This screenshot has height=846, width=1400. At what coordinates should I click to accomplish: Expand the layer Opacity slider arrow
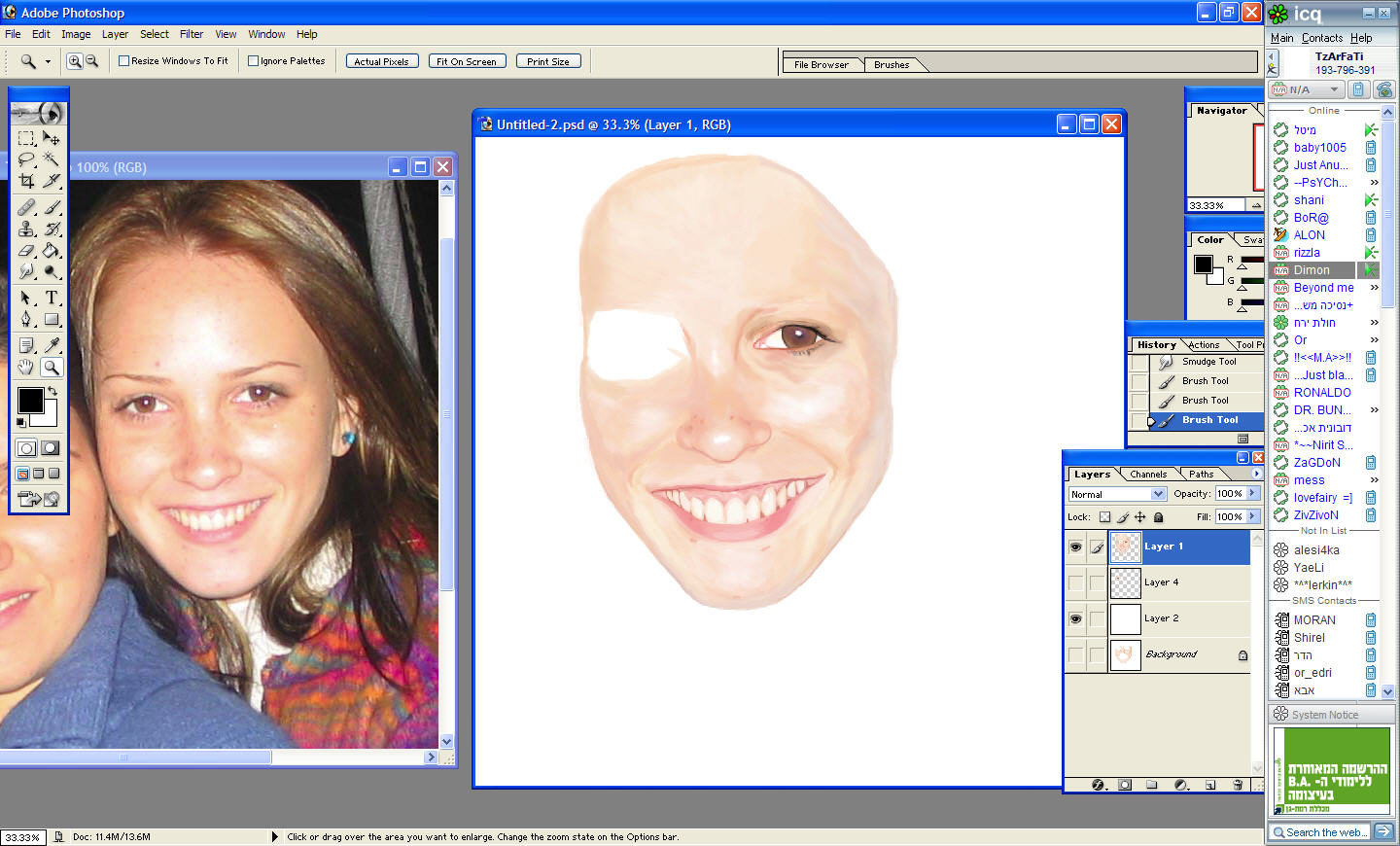pyautogui.click(x=1253, y=494)
